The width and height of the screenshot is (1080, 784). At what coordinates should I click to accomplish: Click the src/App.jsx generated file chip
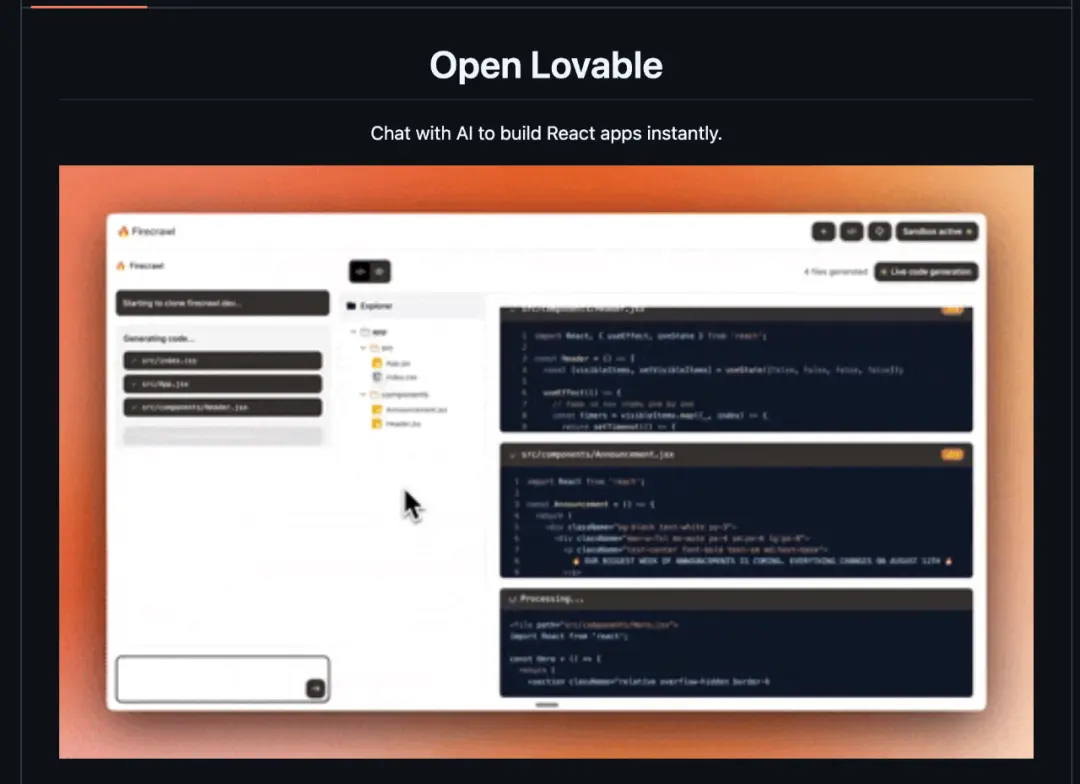tap(222, 384)
